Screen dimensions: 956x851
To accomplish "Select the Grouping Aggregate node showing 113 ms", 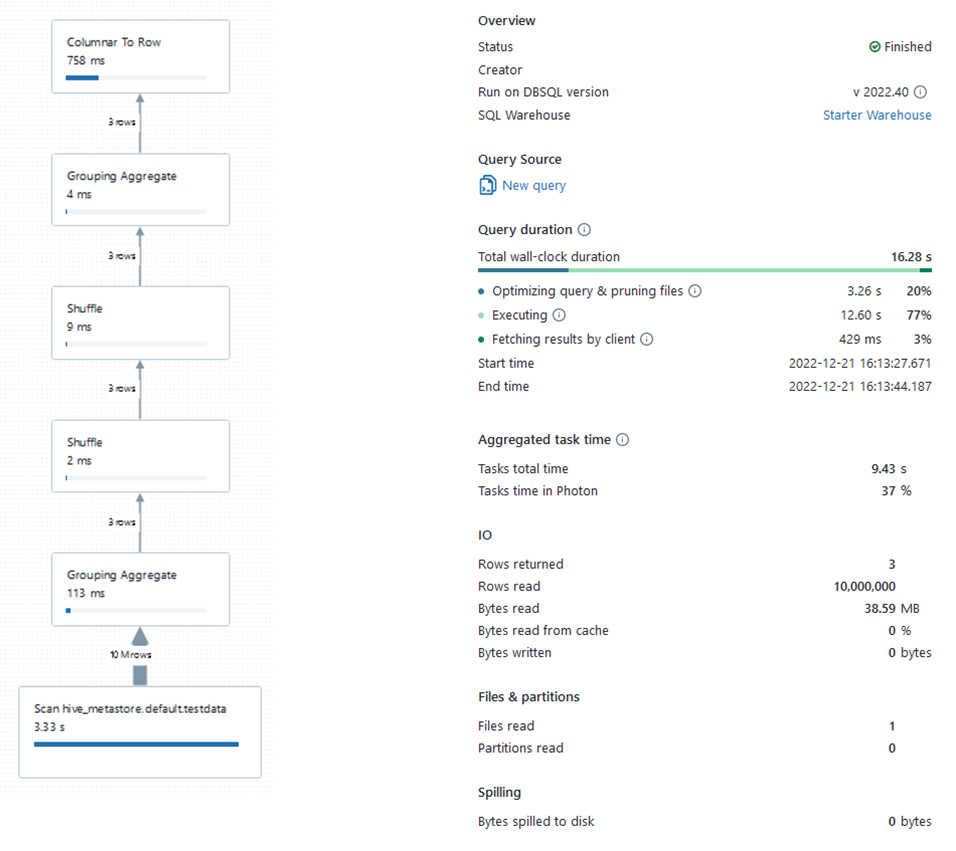I will tap(140, 588).
